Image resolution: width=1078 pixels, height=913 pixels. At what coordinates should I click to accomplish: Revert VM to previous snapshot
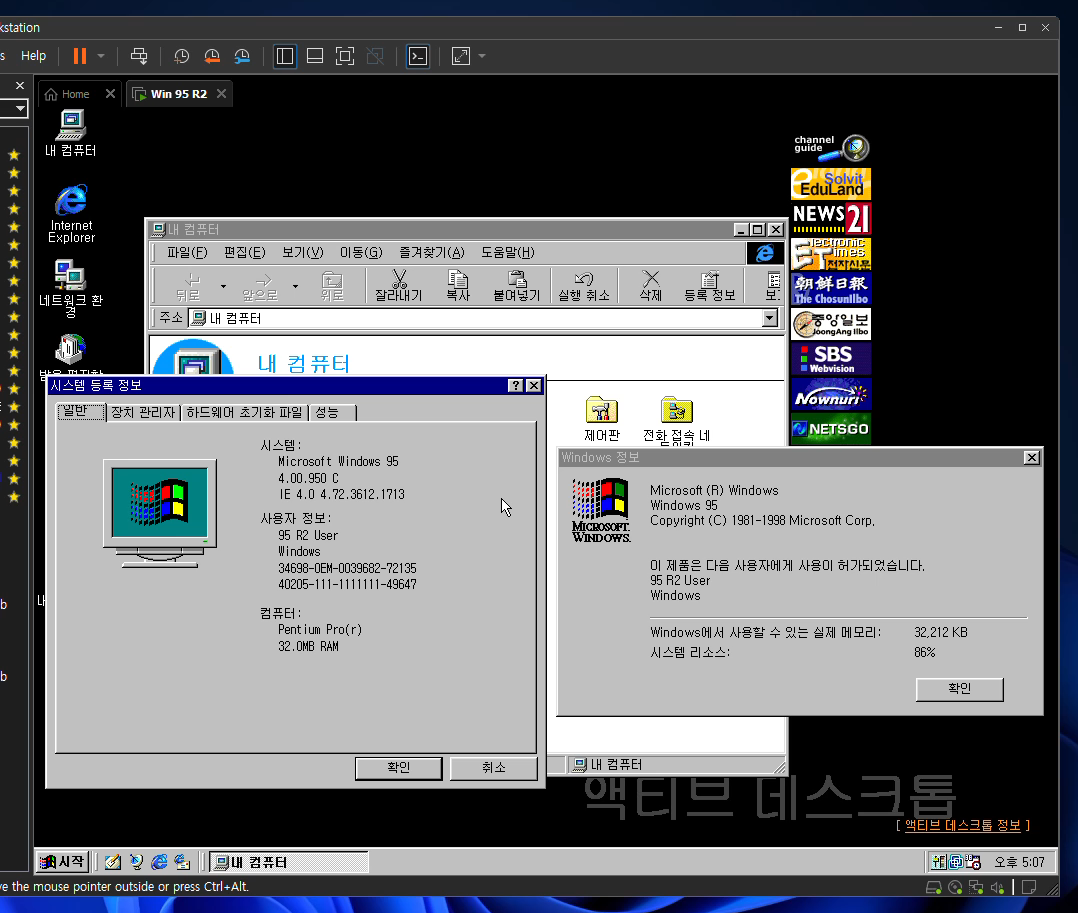coord(212,56)
